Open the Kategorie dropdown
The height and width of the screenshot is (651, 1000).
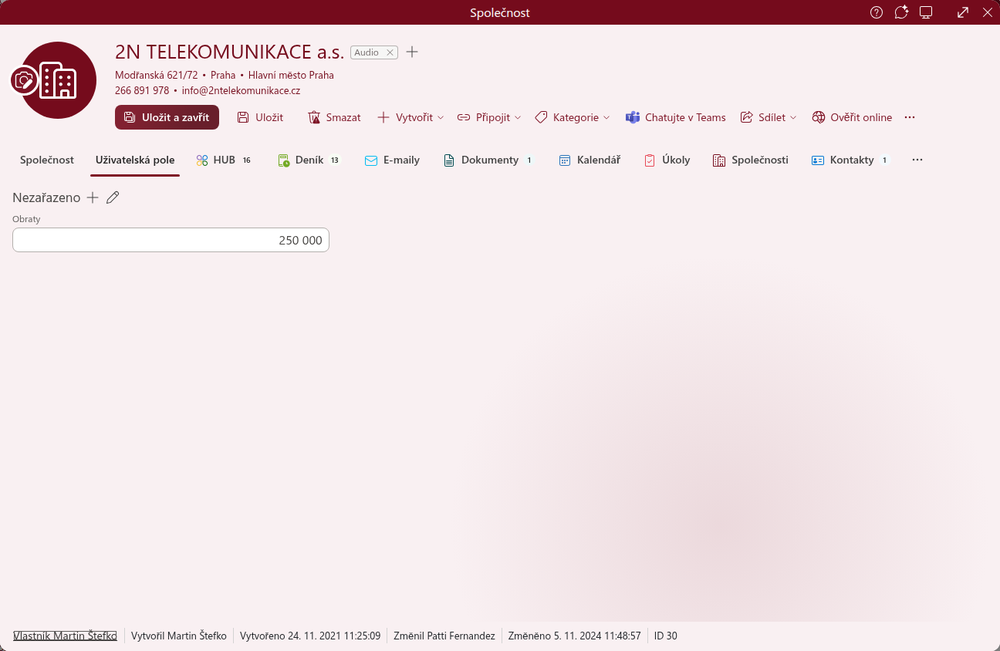(572, 117)
